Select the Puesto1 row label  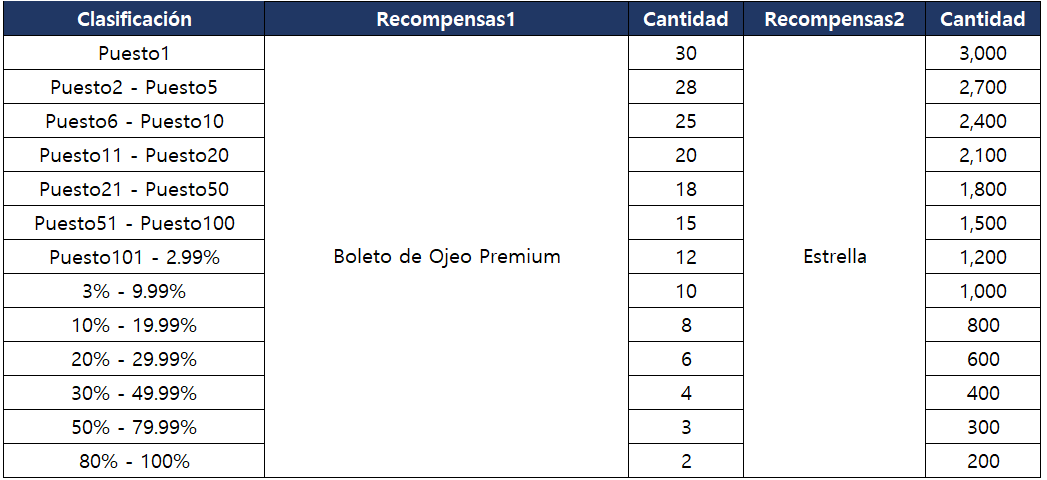pyautogui.click(x=134, y=53)
